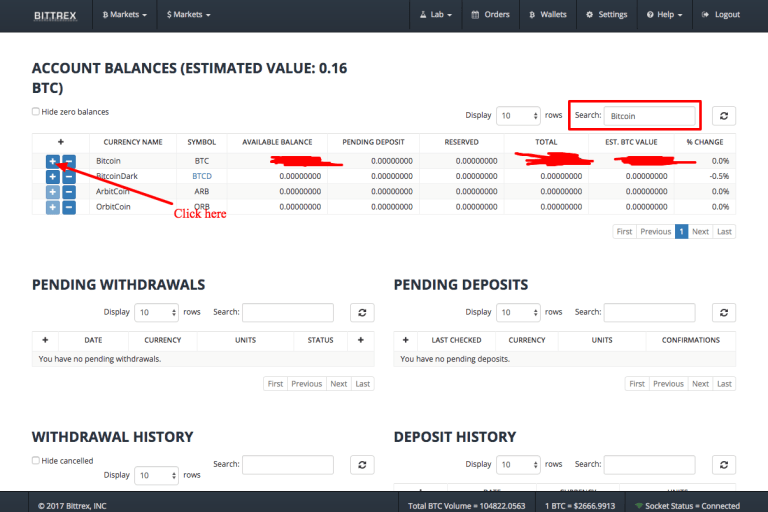Click the plus header in pending deposits table

tap(406, 340)
